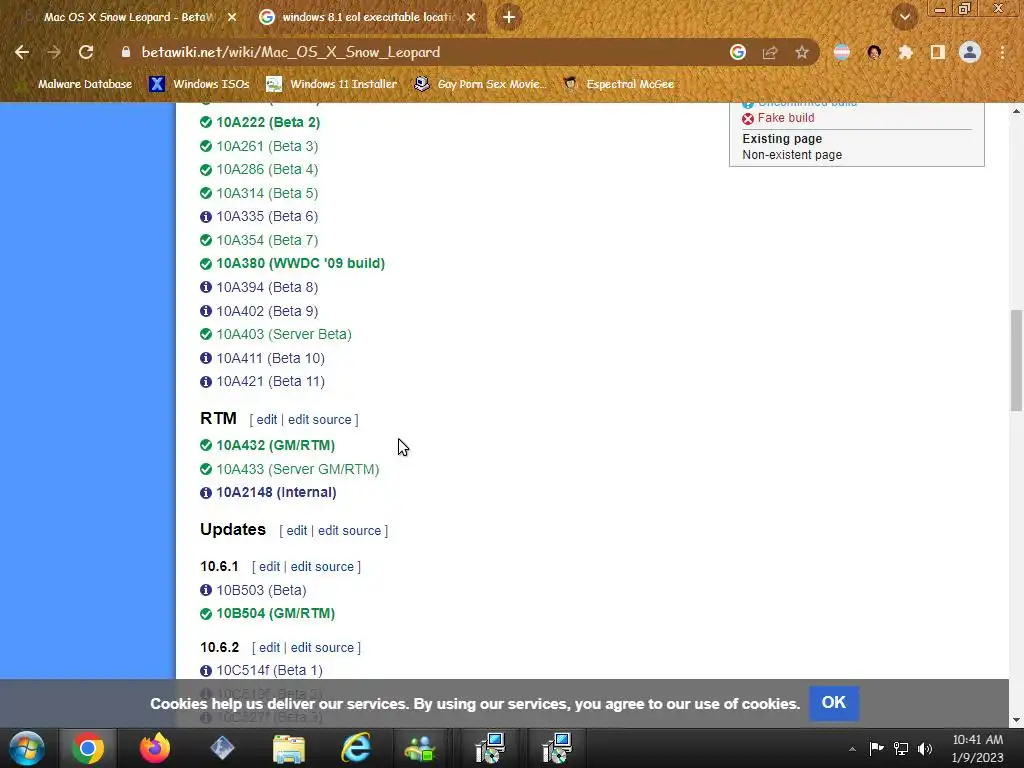Screen dimensions: 1024x768
Task: Click the address bar URL
Action: pos(291,52)
